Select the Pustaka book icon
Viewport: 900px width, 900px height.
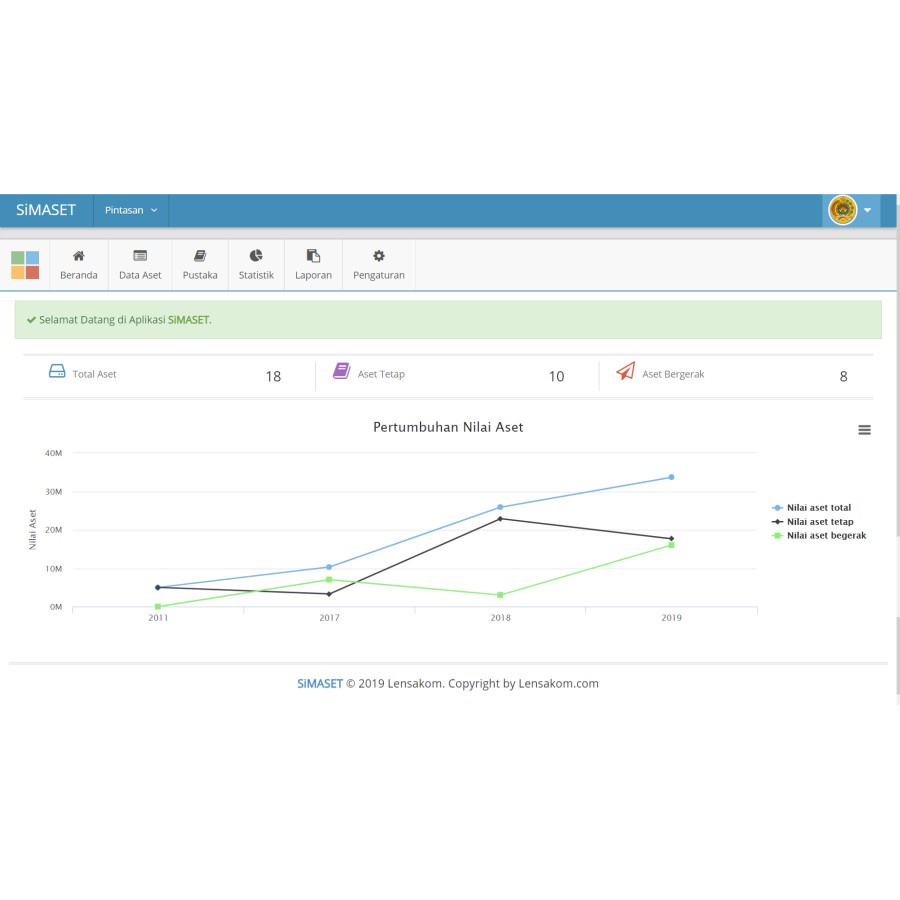[x=200, y=256]
